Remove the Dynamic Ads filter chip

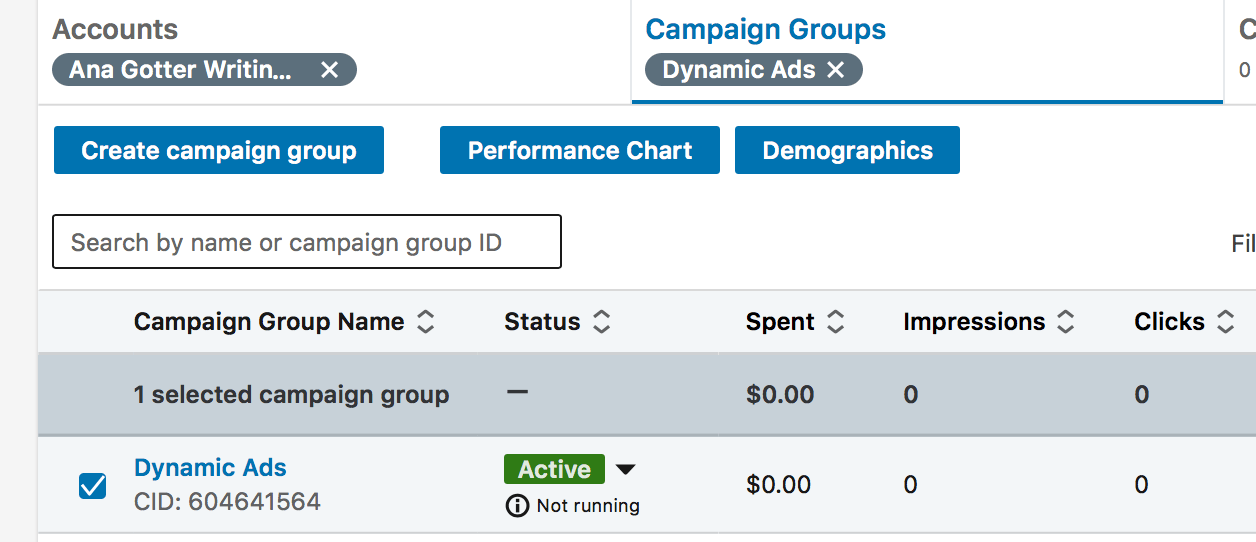[836, 70]
